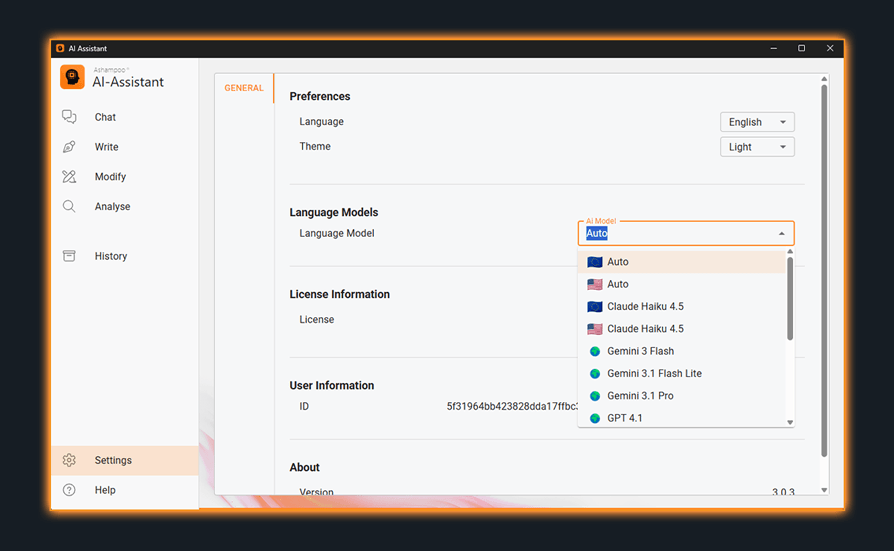Click globe icon beside Gemini 3.1 Pro
This screenshot has width=894, height=551.
tap(595, 395)
